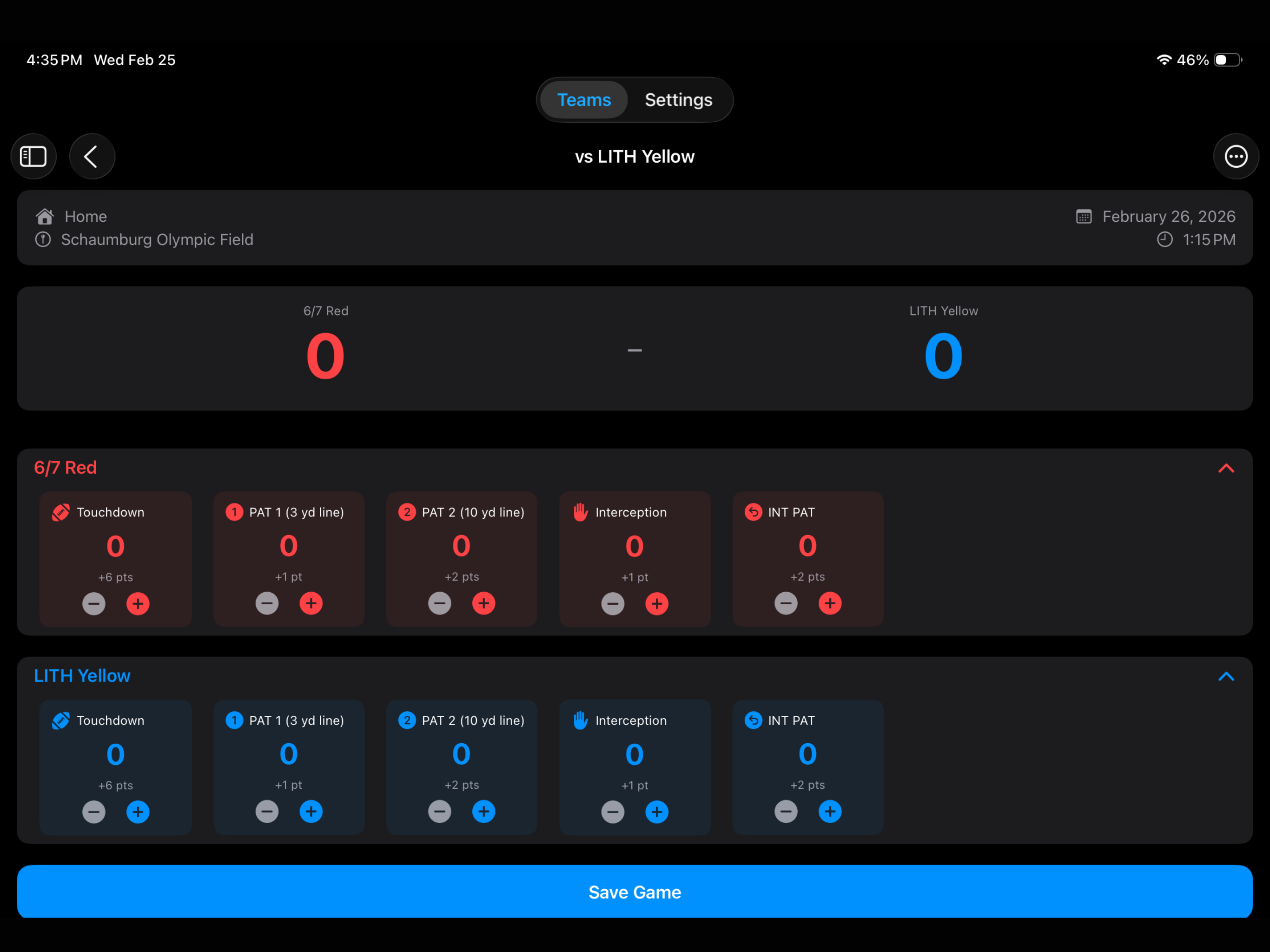This screenshot has height=952, width=1270.
Task: Add a PAT 1 for LITH Yellow
Action: click(311, 811)
